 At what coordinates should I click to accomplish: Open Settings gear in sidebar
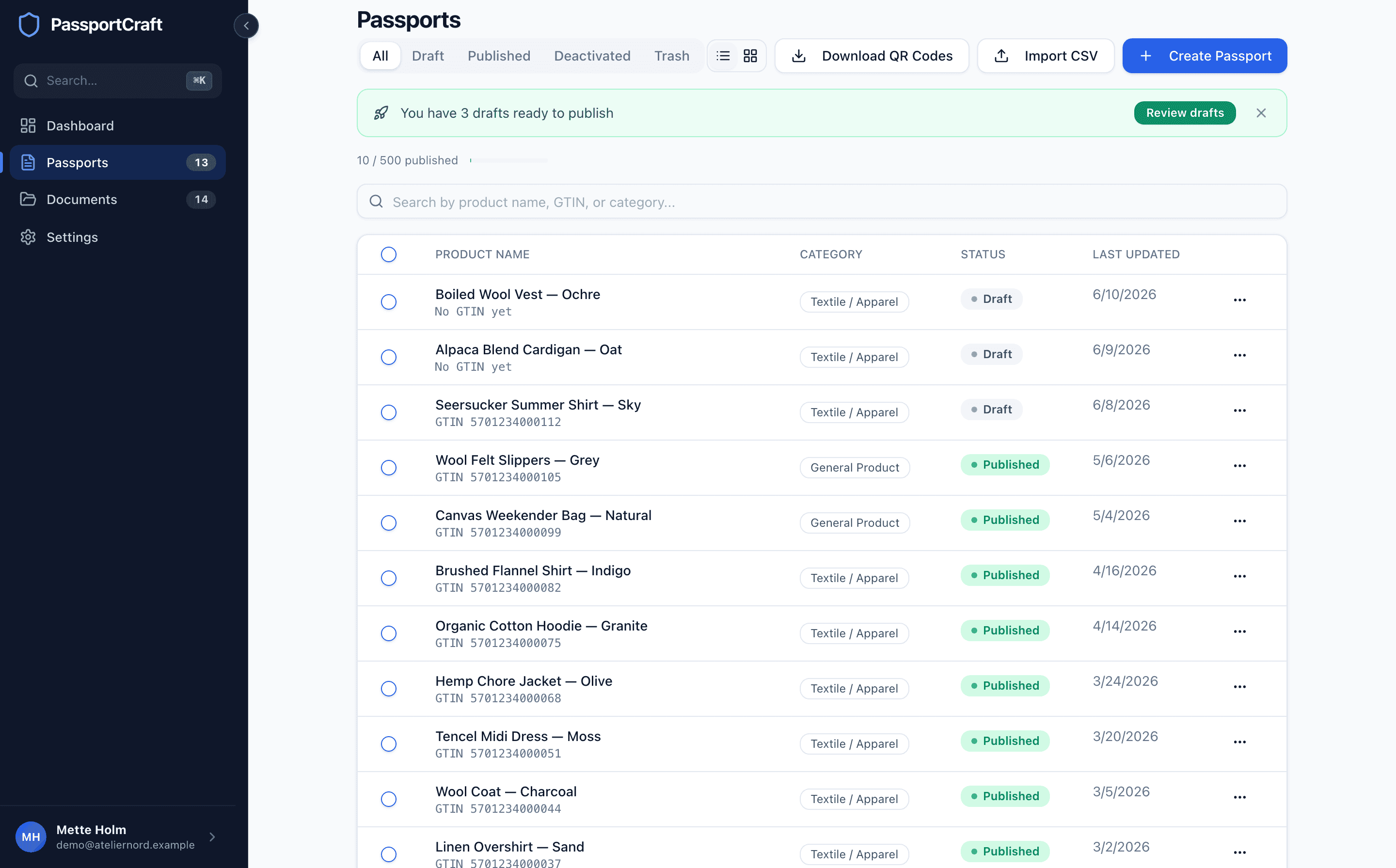click(118, 237)
